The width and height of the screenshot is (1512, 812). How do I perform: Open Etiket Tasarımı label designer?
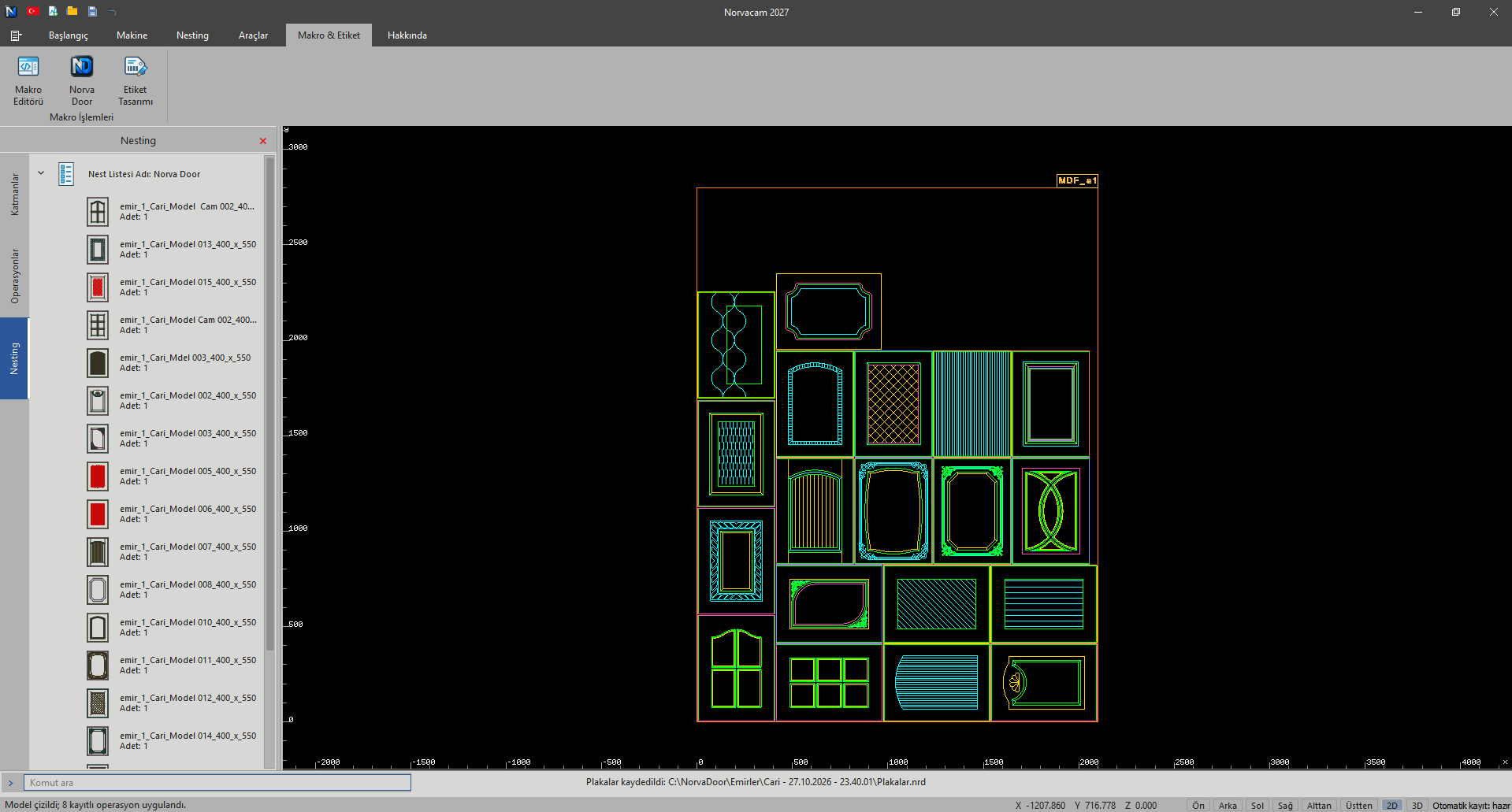click(136, 80)
